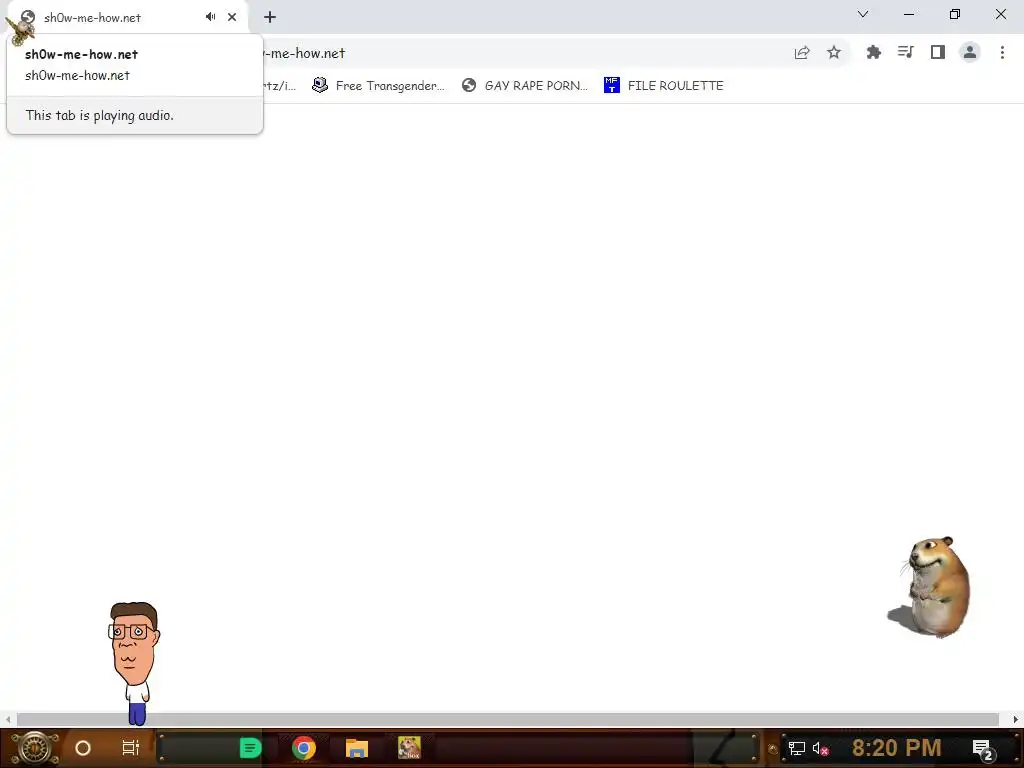Open File Explorer on the taskbar
1024x768 pixels.
coord(357,748)
